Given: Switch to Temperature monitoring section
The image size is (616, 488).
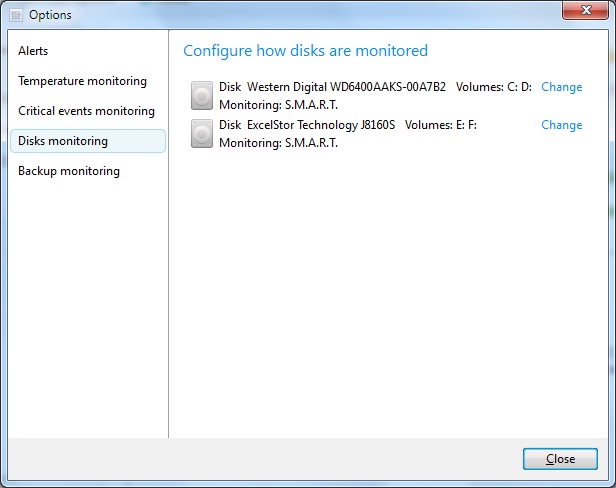Looking at the screenshot, I should point(82,81).
